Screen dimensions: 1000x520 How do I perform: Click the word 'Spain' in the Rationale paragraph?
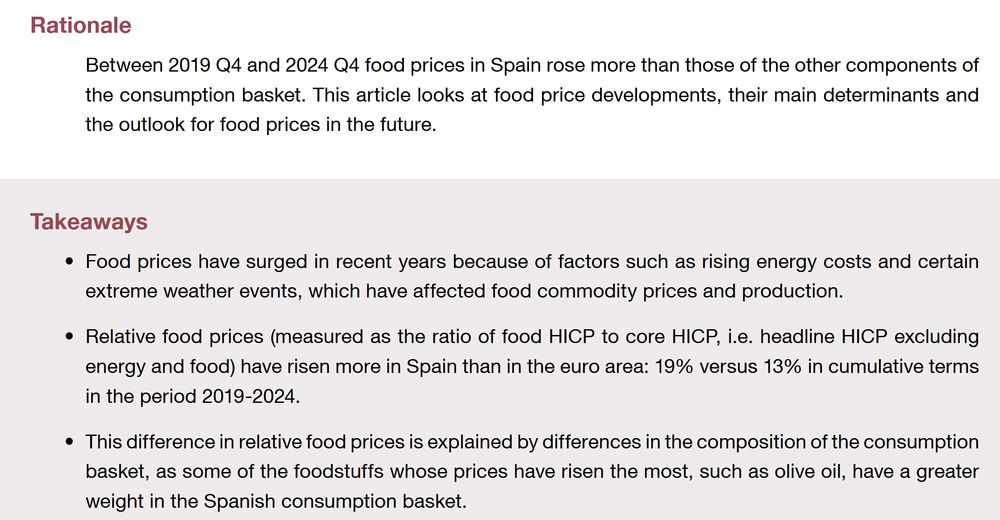pos(515,65)
